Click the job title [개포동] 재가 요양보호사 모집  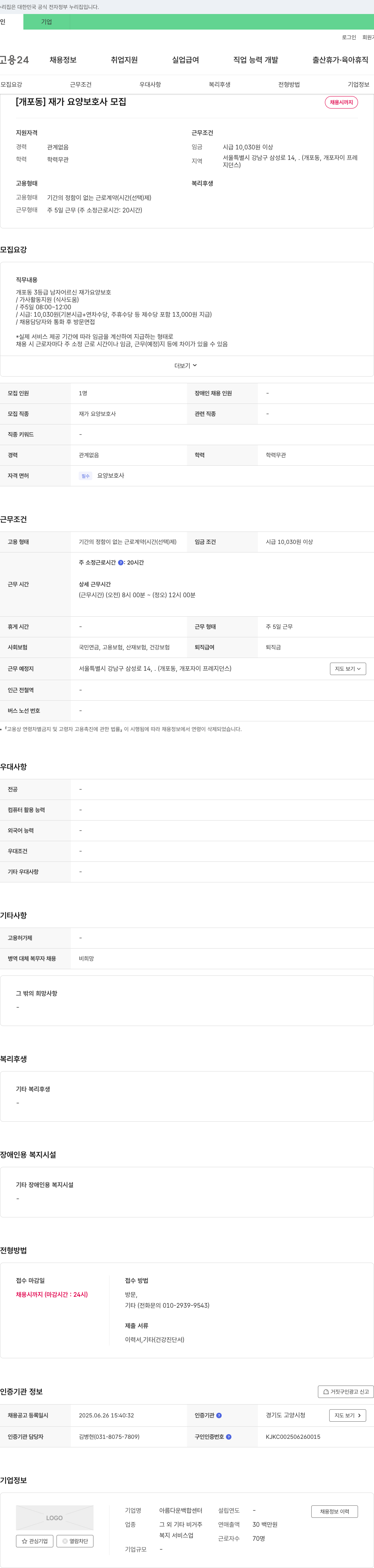click(71, 102)
